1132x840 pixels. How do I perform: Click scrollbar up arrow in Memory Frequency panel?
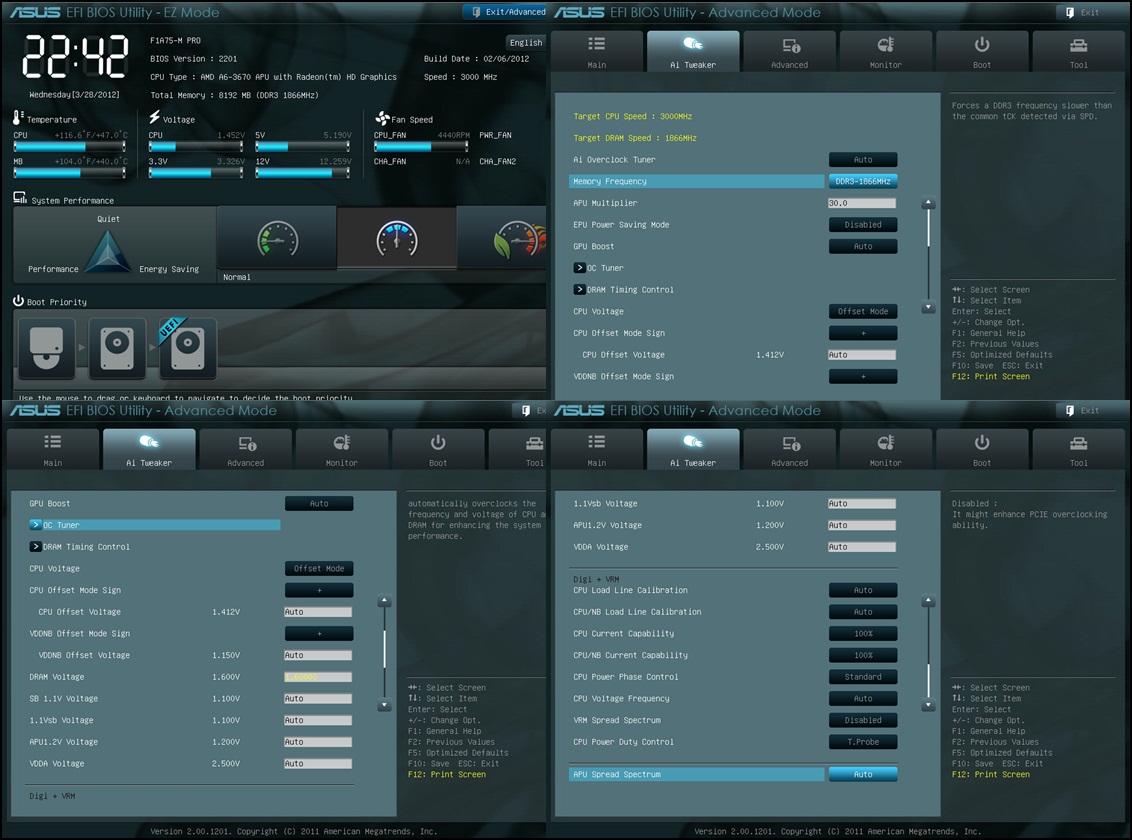click(x=928, y=204)
